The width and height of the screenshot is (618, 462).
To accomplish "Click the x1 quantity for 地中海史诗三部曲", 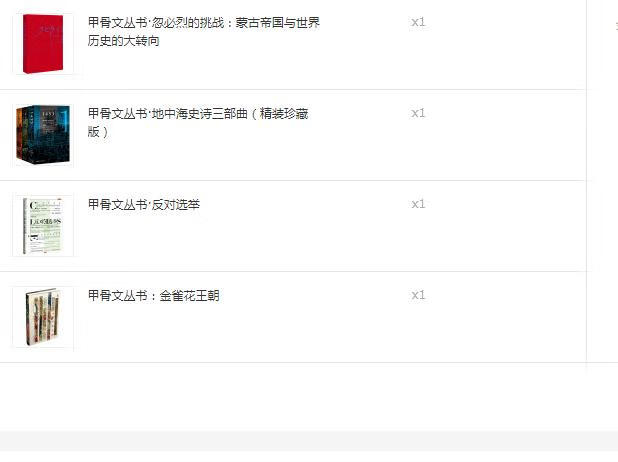I will tap(418, 113).
